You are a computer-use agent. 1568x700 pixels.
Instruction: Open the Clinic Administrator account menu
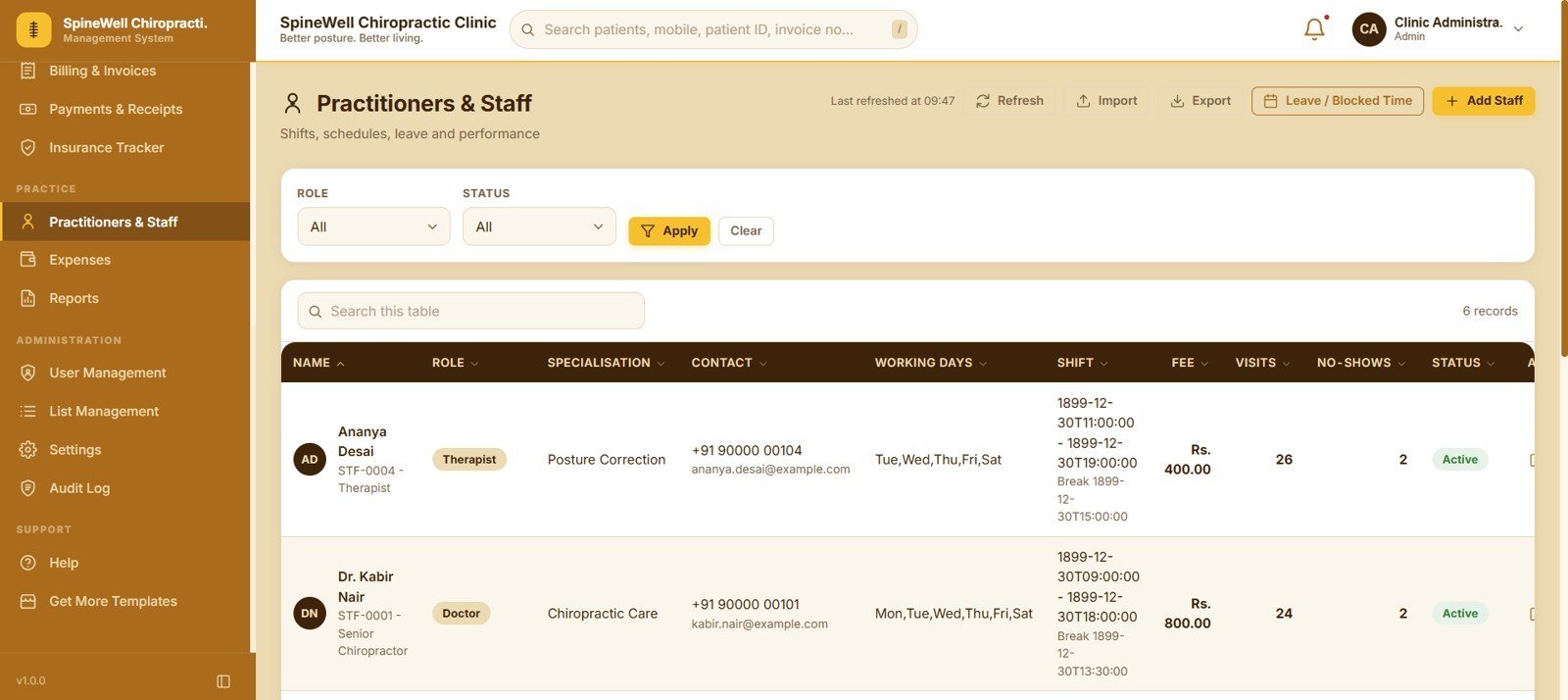point(1437,29)
